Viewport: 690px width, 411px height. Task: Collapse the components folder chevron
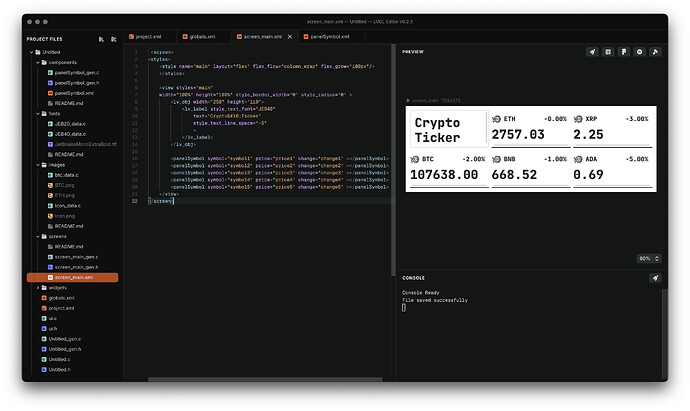coord(38,62)
